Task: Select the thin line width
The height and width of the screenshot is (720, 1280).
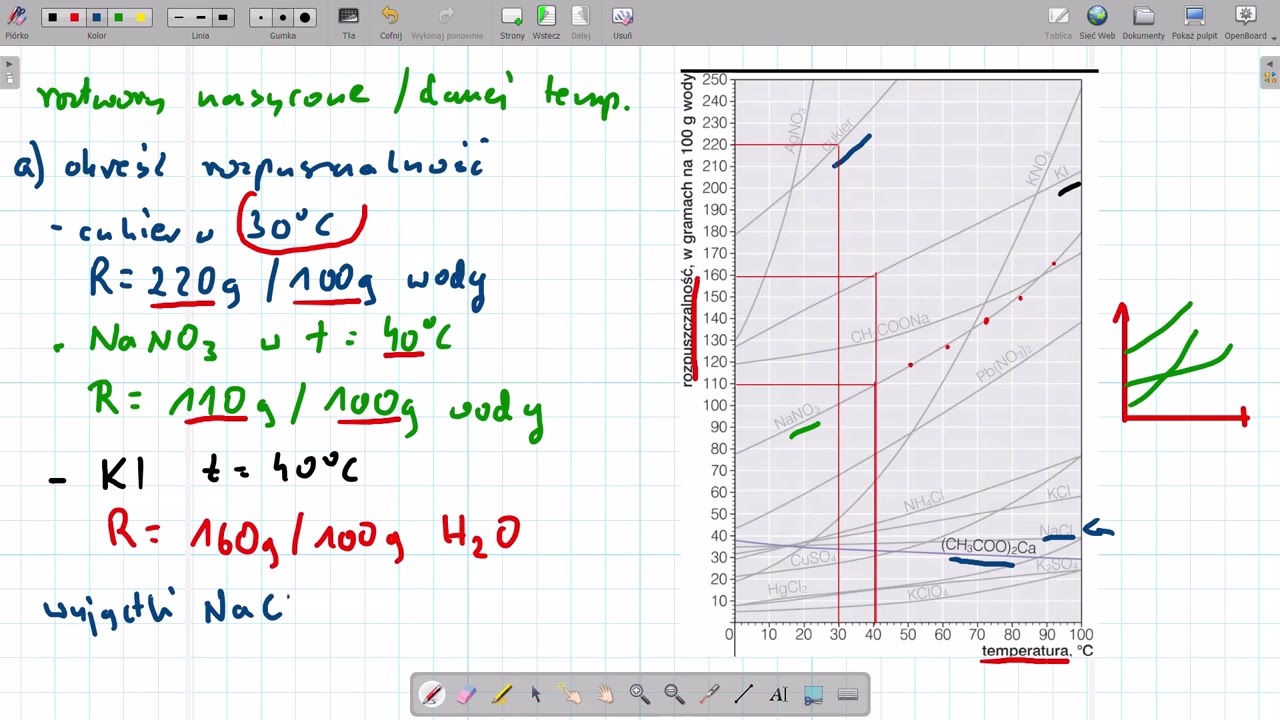Action: 179,18
